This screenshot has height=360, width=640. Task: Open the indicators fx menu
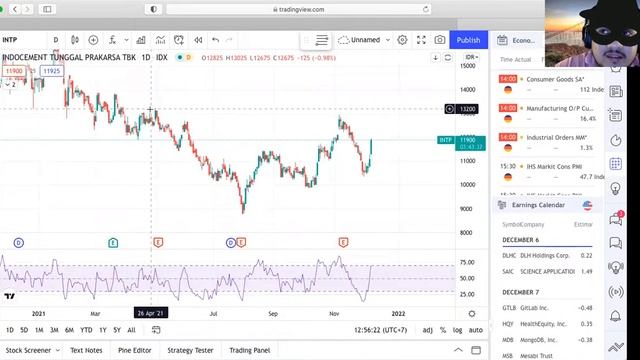tap(112, 40)
